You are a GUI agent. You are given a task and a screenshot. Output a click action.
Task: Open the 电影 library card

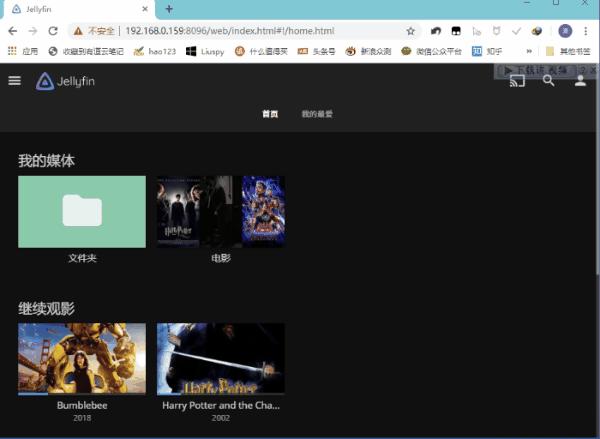(x=221, y=212)
